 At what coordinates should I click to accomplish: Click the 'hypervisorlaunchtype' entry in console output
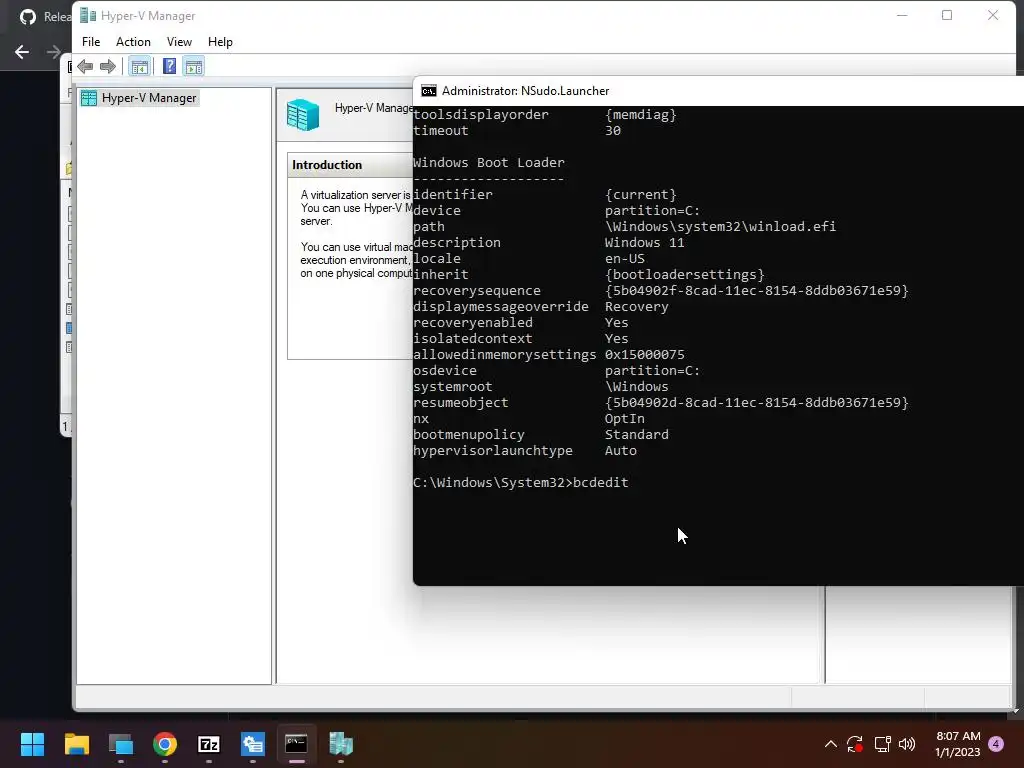coord(492,451)
